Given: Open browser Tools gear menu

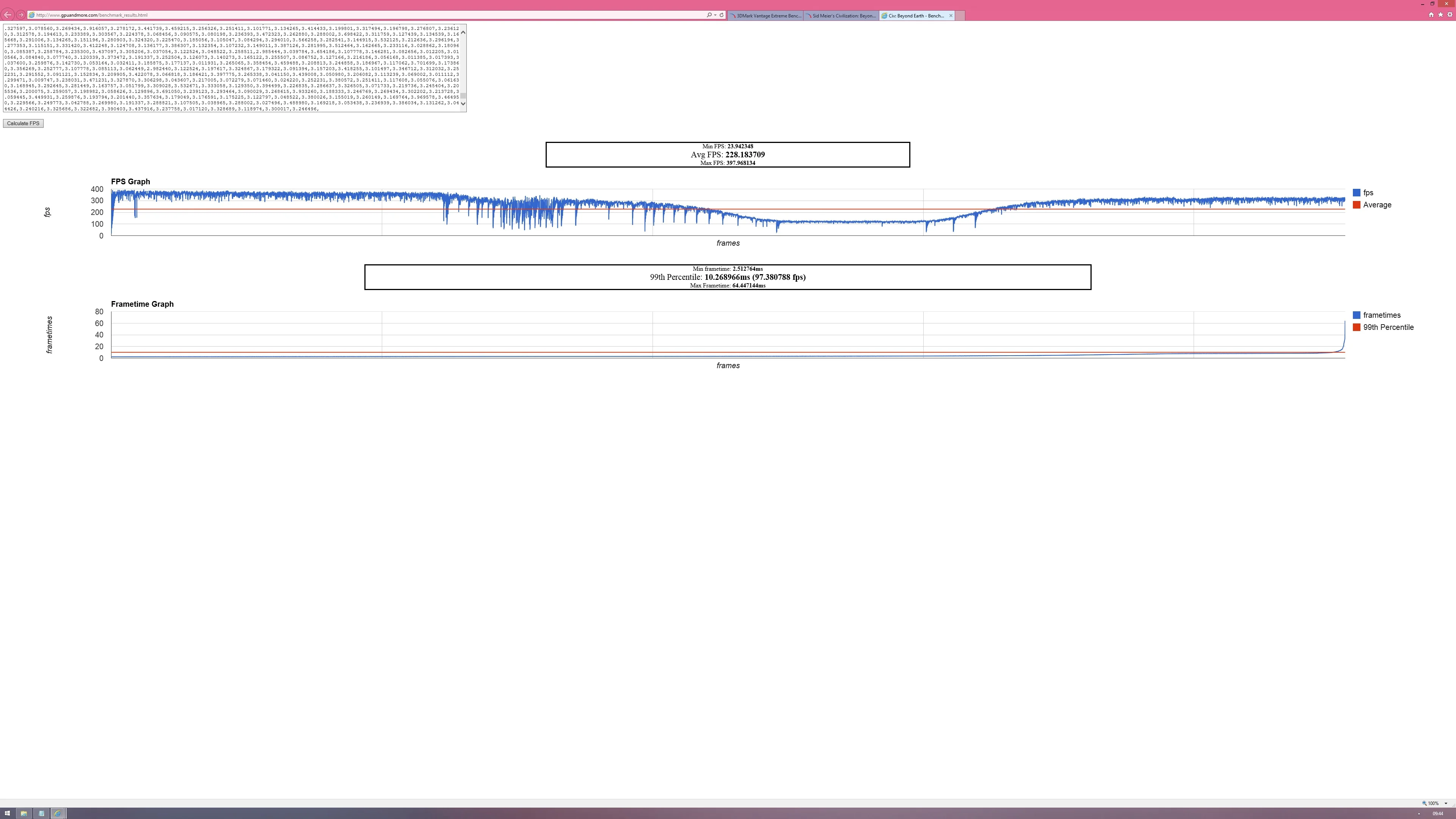Looking at the screenshot, I should [x=1450, y=15].
